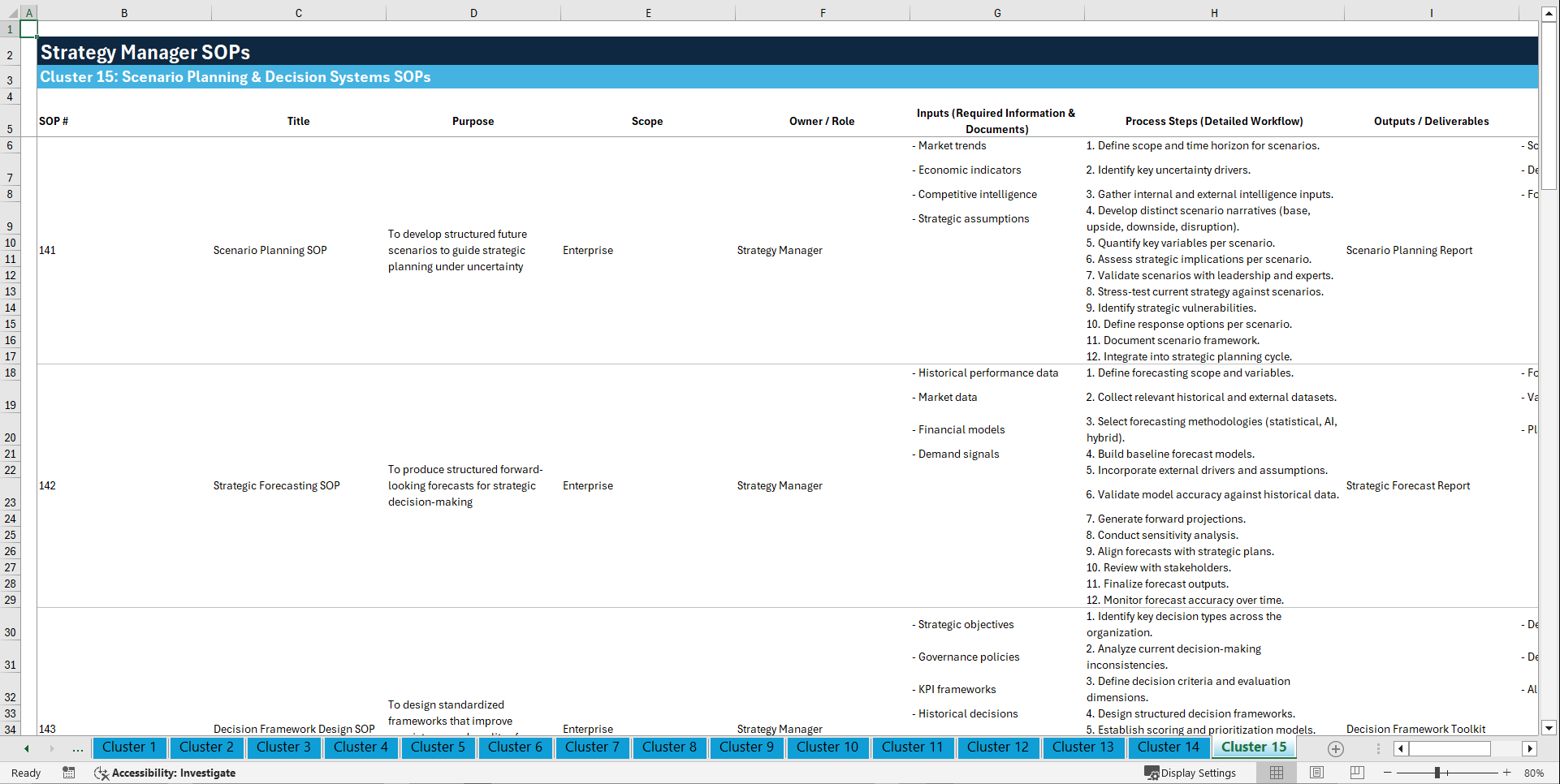This screenshot has height=784, width=1560.
Task: Open Display Settings
Action: tap(1191, 773)
